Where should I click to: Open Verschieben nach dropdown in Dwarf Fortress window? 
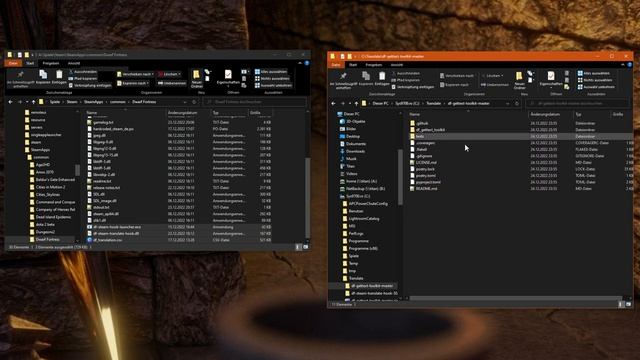pyautogui.click(x=136, y=74)
